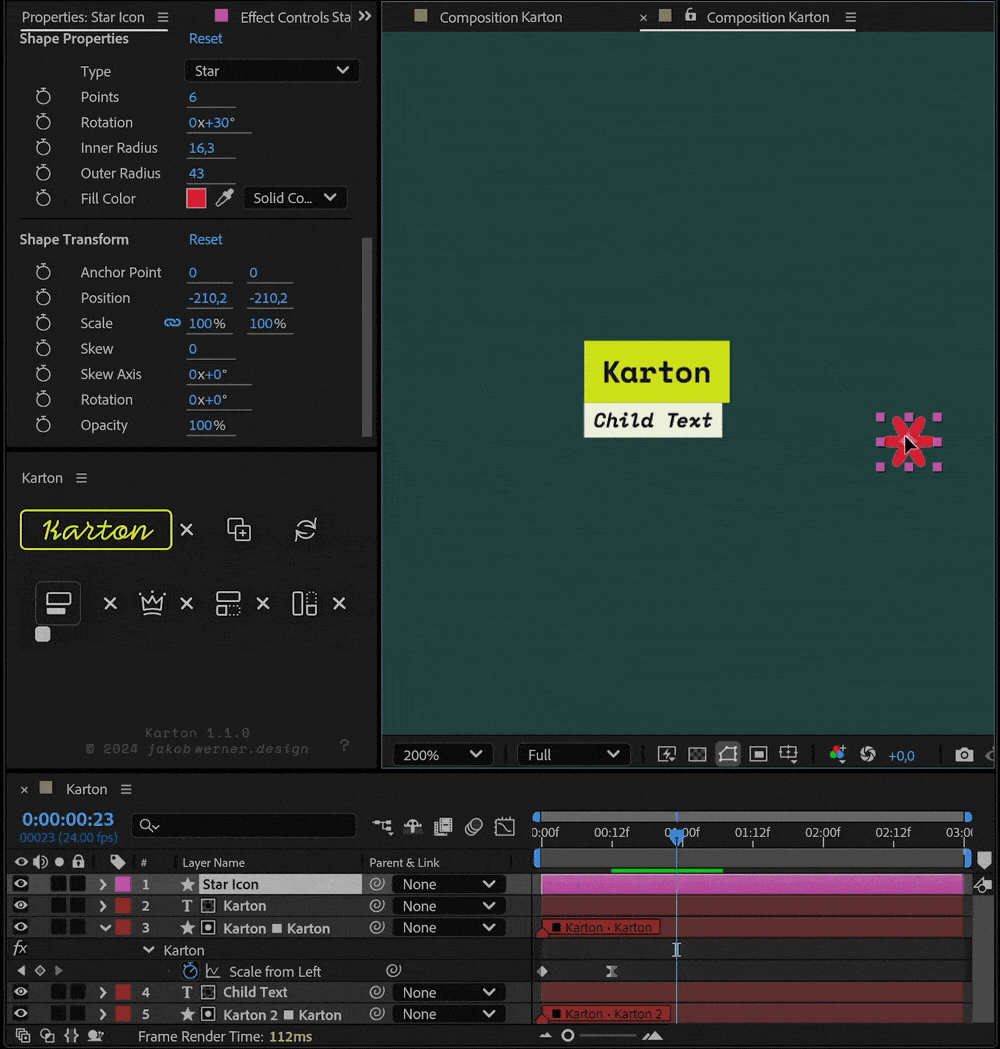Screen dimensions: 1000x1049
Task: Open the Type dropdown set to Star
Action: [x=270, y=71]
